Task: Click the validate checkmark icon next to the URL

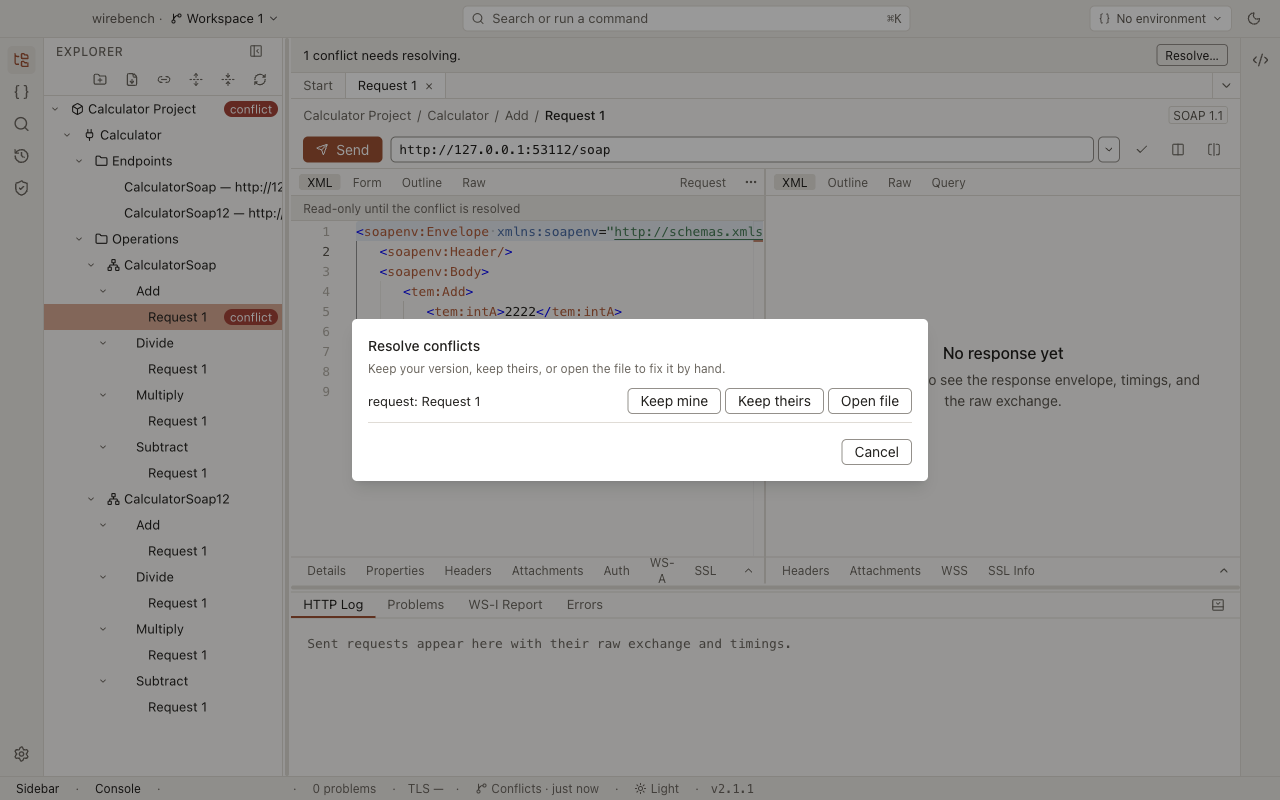Action: coord(1142,150)
